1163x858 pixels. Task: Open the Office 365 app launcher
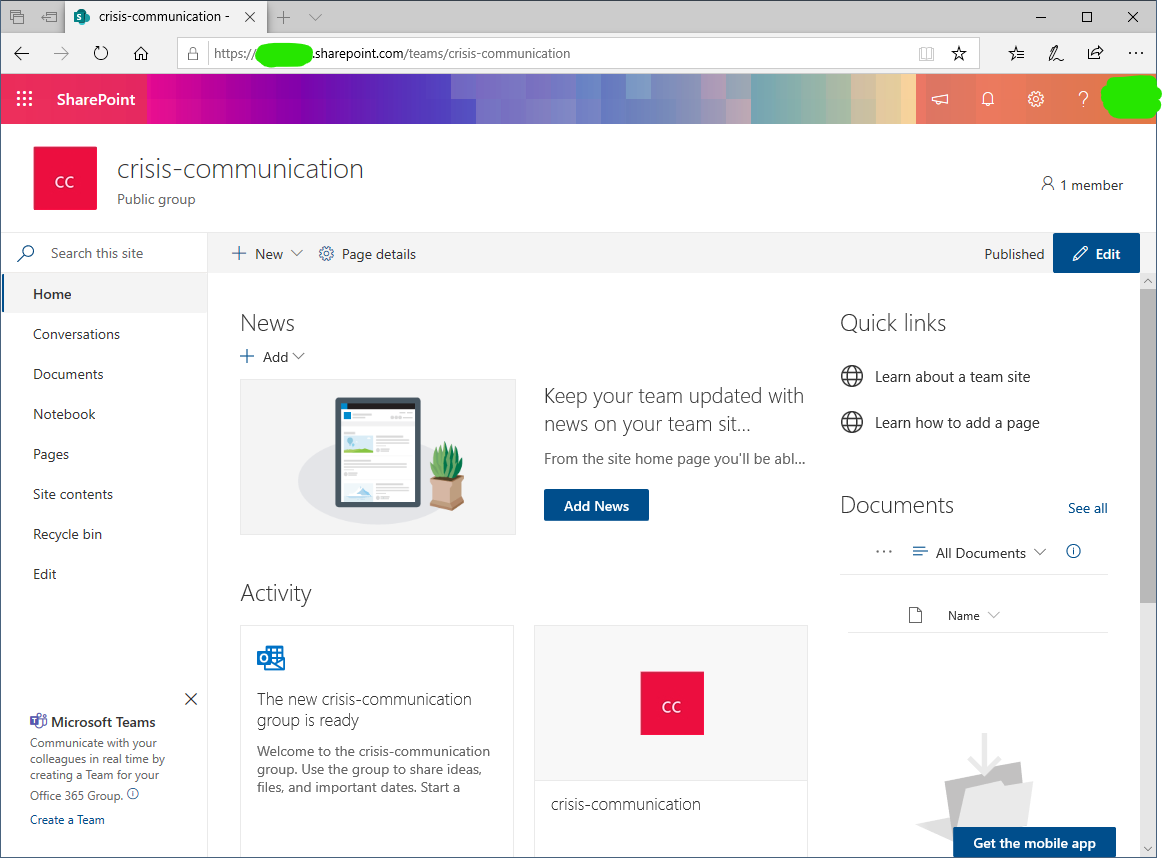coord(23,98)
